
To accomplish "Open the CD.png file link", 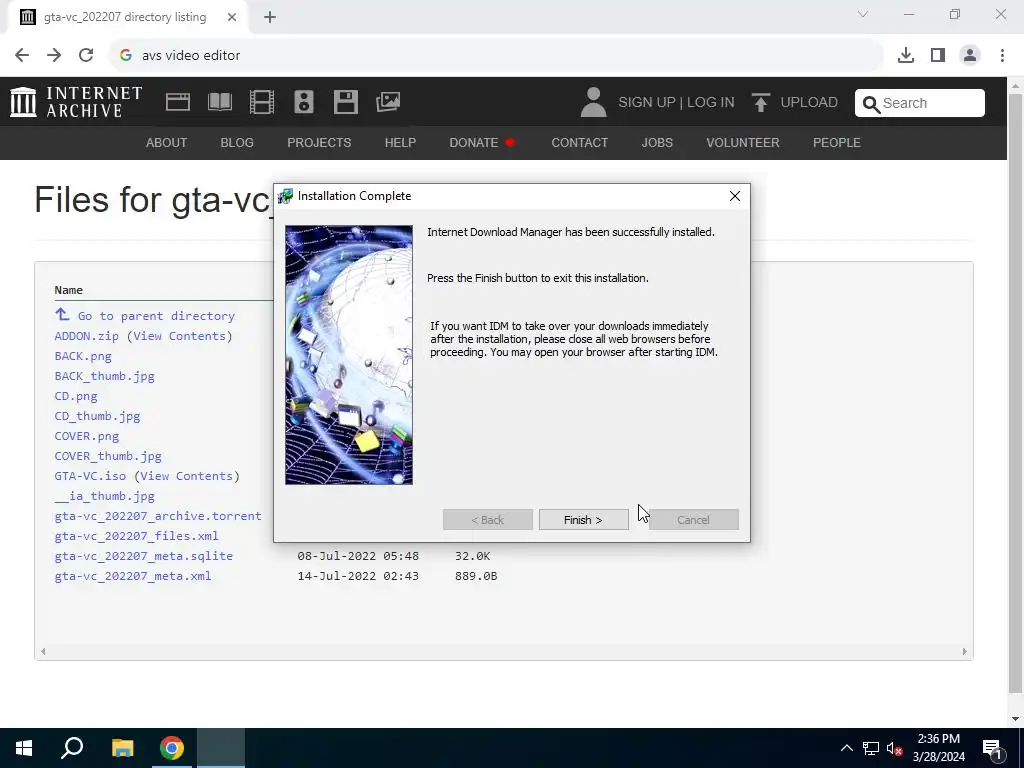I will coord(76,396).
